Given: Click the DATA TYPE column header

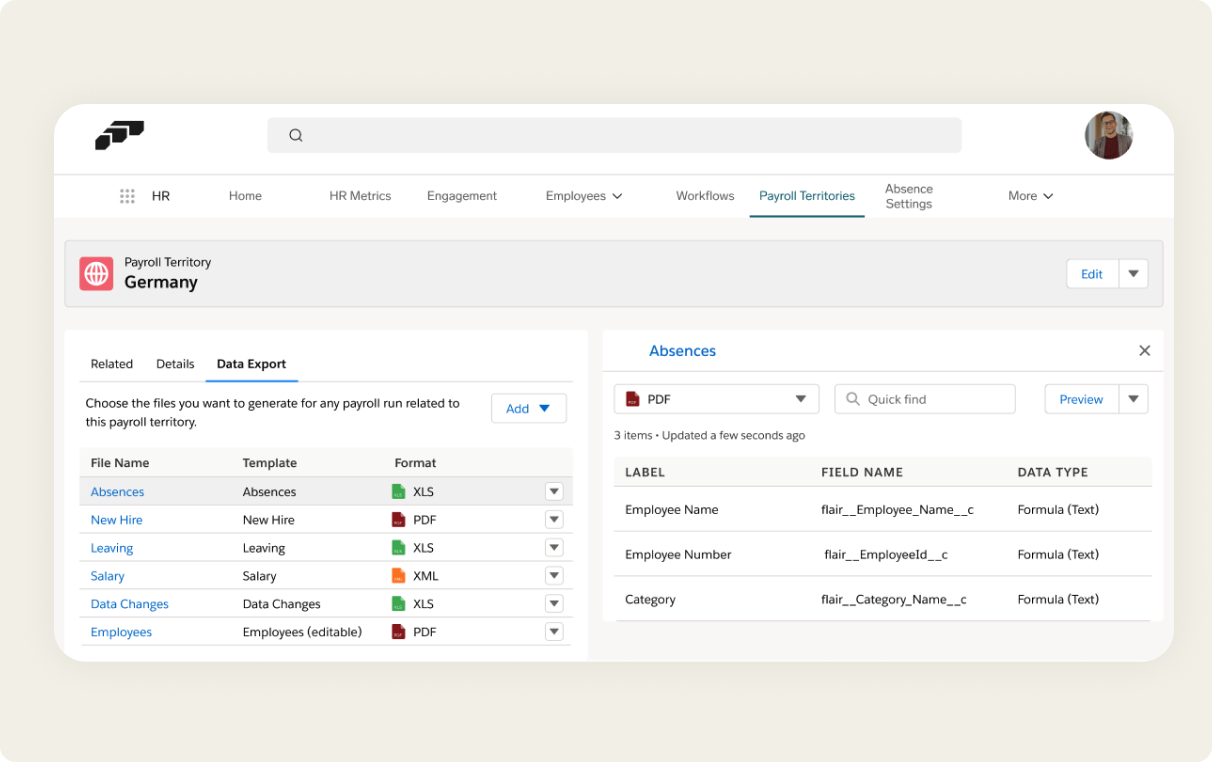Looking at the screenshot, I should click(1053, 472).
